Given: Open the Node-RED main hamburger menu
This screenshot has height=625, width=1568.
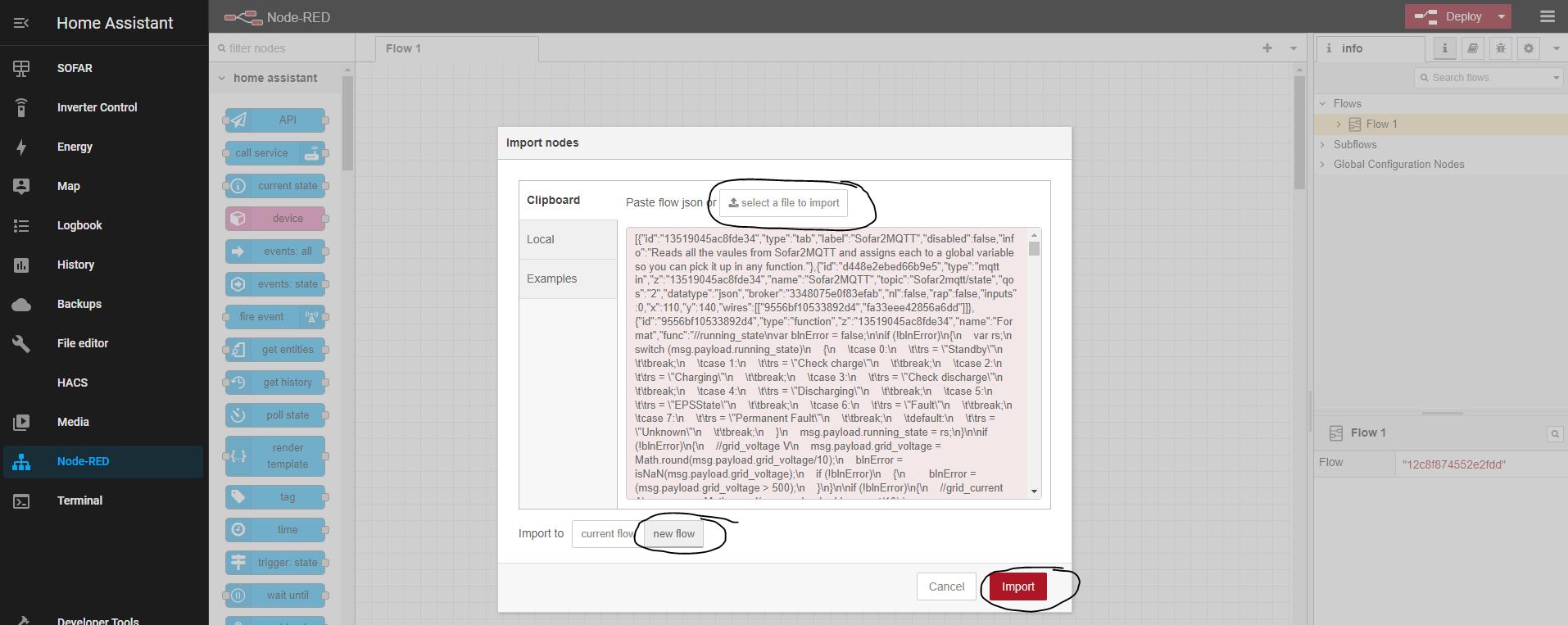Looking at the screenshot, I should click(1548, 16).
